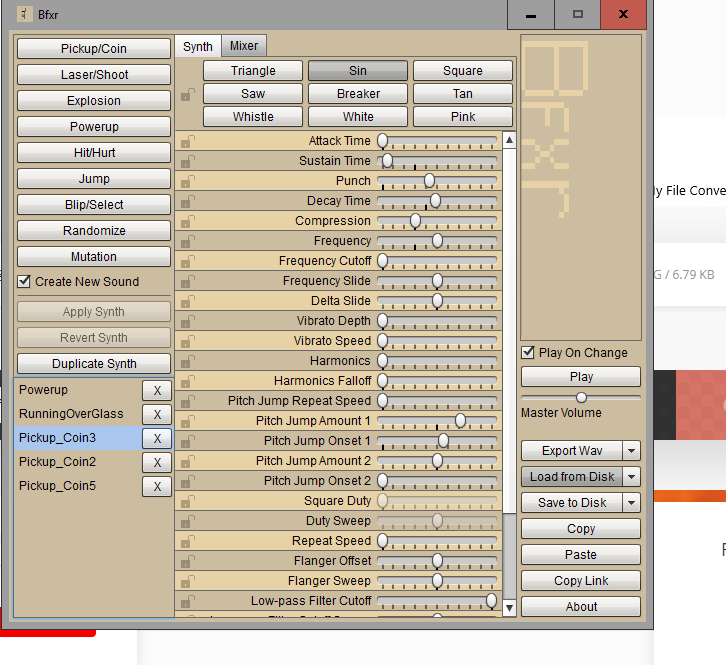Click lock icon beside Frequency slider

[x=187, y=242]
